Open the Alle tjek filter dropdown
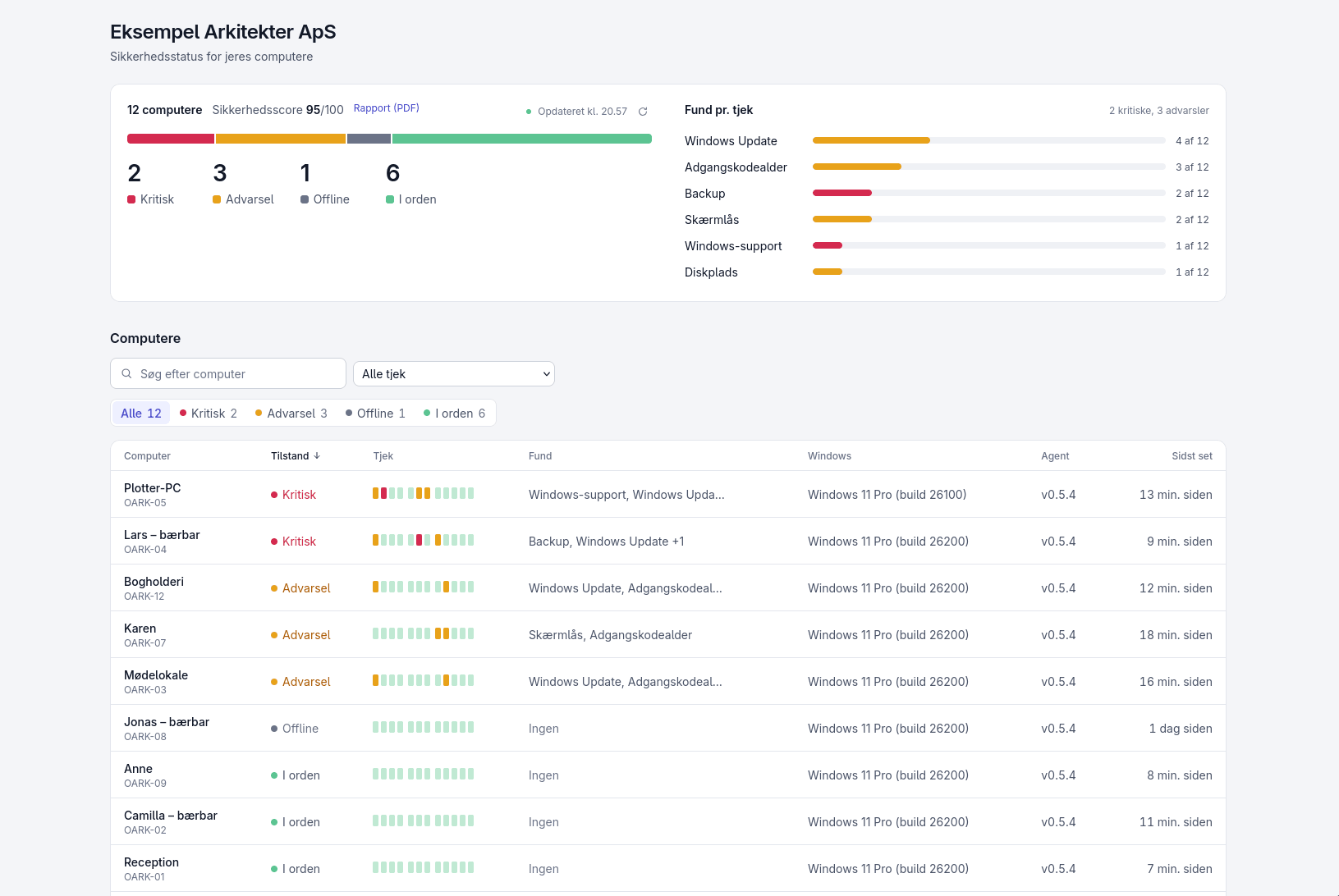This screenshot has width=1339, height=896. (x=454, y=374)
